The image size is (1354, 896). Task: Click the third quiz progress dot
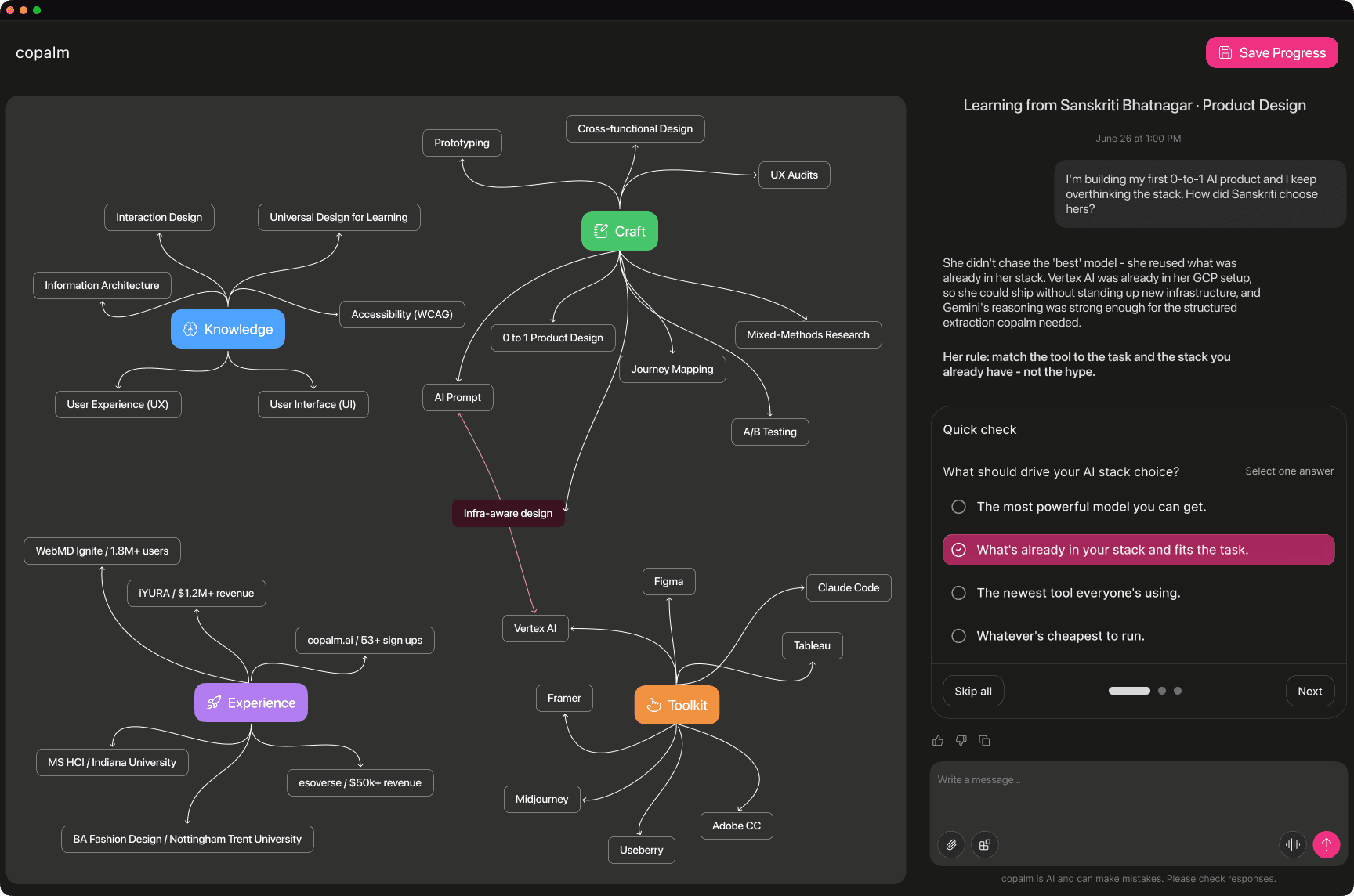tap(1178, 691)
